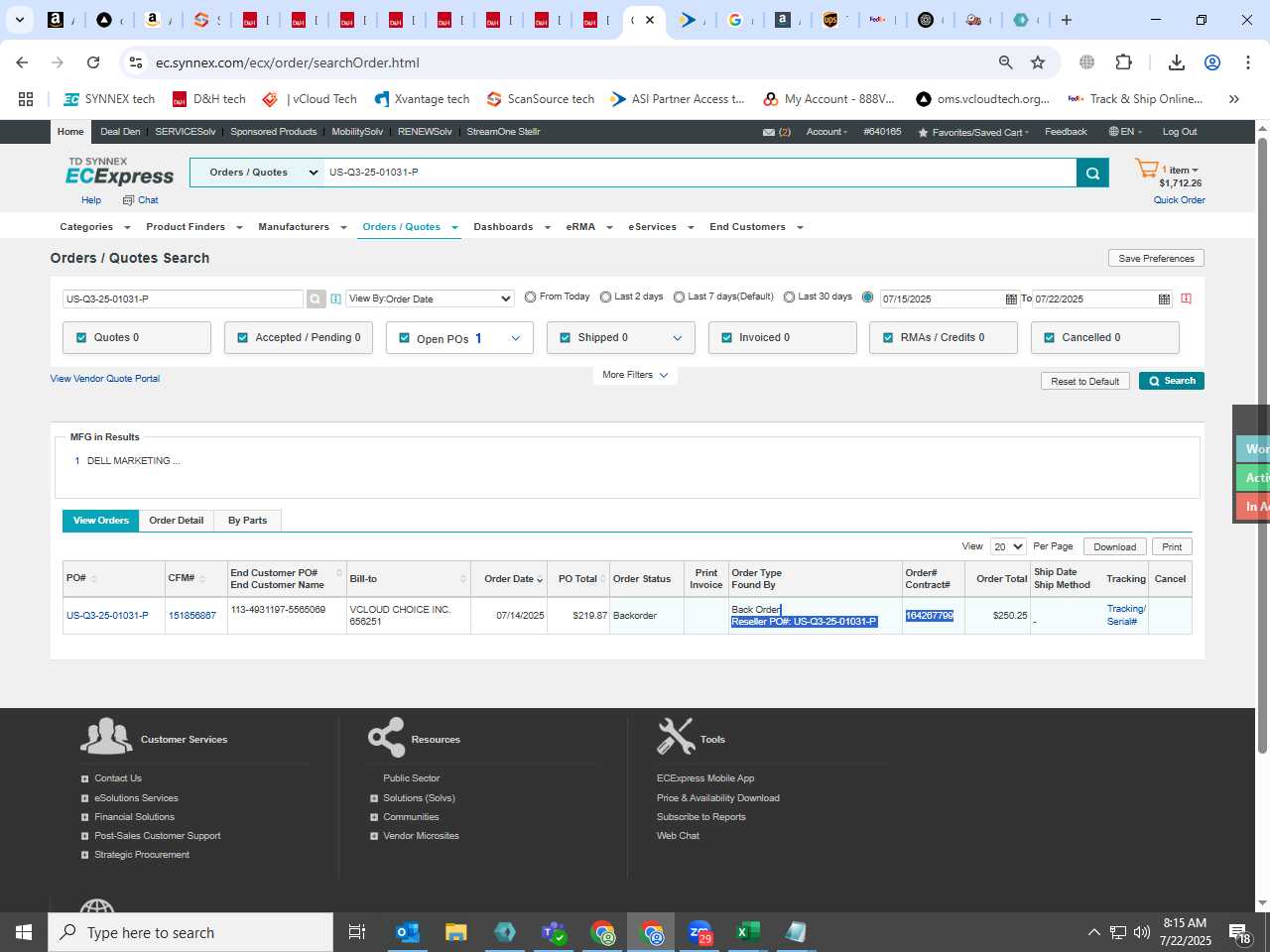Screen dimensions: 1270x952
Task: Click the Chat icon link
Action: coord(141,200)
